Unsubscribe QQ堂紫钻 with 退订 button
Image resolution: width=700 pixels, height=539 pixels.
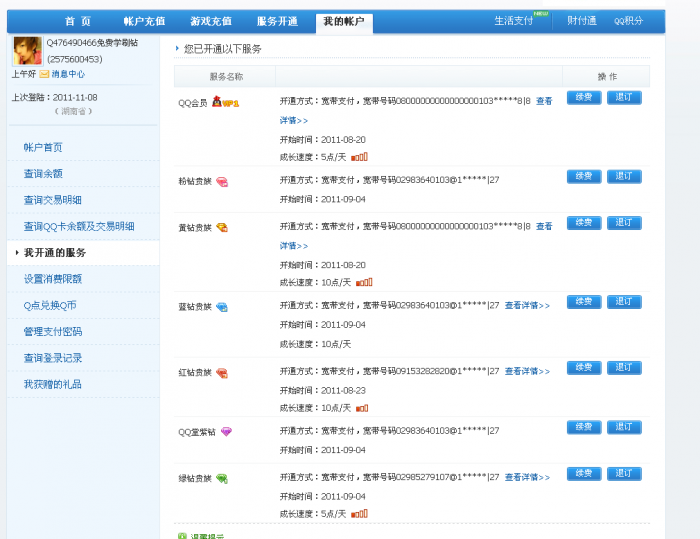point(624,427)
